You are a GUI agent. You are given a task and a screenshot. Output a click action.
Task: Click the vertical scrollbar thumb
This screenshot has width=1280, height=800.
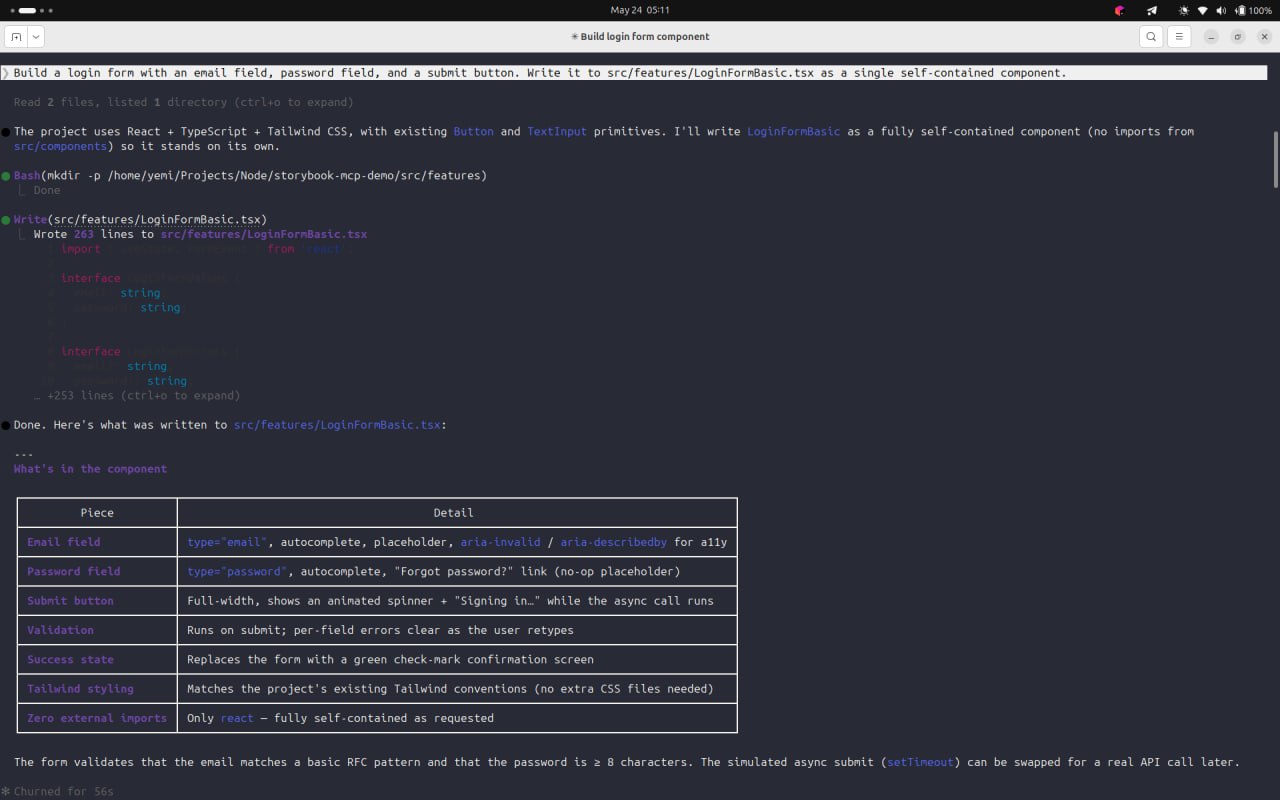1275,158
